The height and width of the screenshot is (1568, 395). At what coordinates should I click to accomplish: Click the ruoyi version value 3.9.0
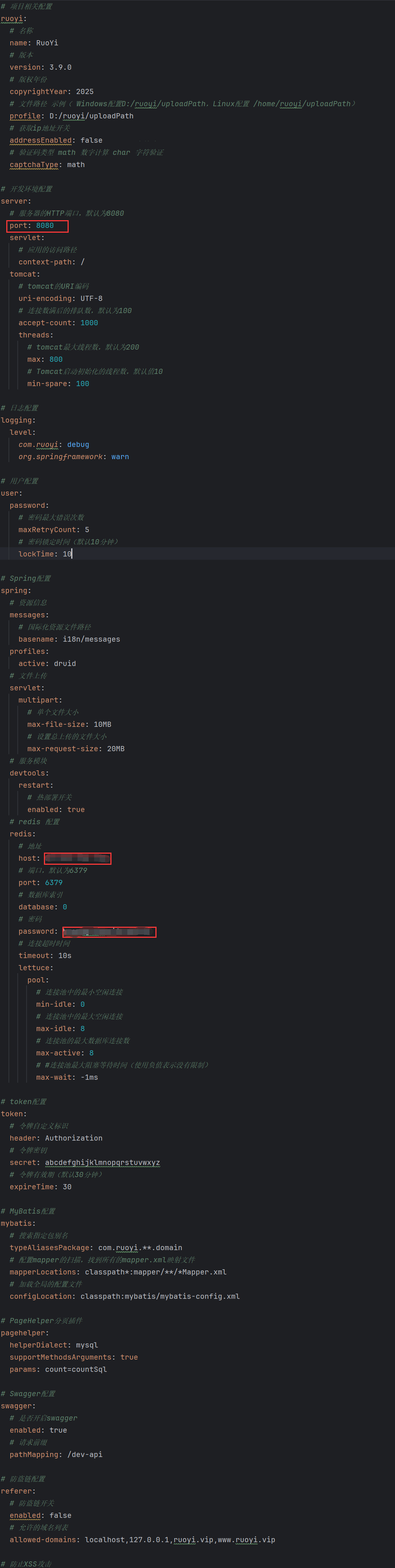pyautogui.click(x=60, y=67)
